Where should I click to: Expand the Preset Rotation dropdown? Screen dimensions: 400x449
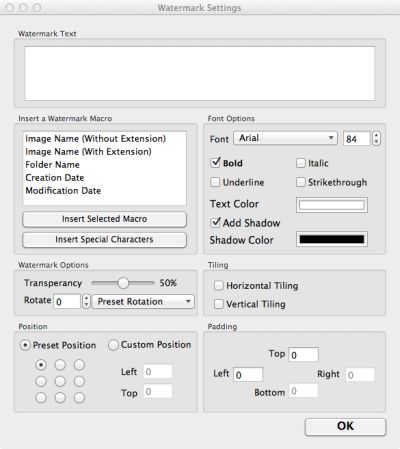tap(143, 301)
